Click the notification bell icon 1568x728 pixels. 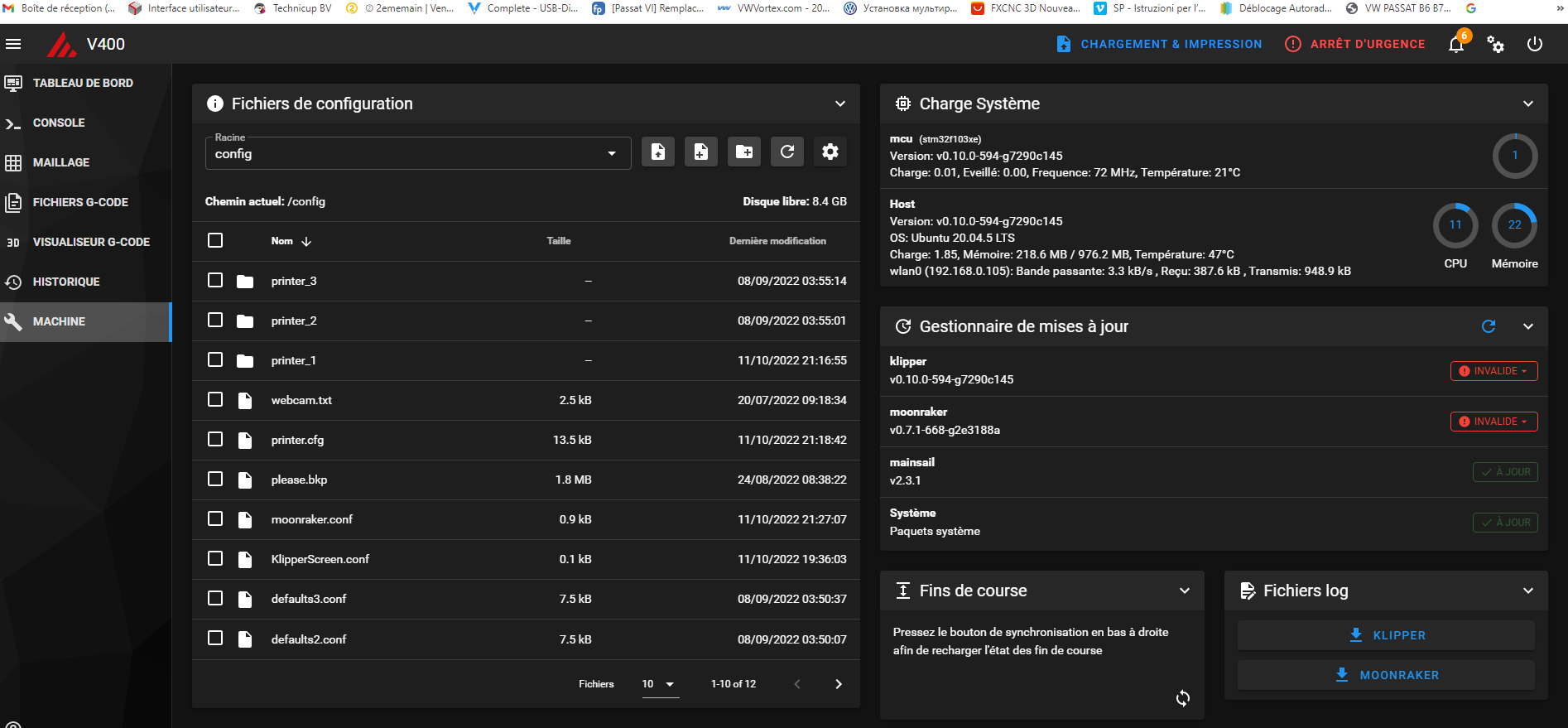pyautogui.click(x=1456, y=45)
